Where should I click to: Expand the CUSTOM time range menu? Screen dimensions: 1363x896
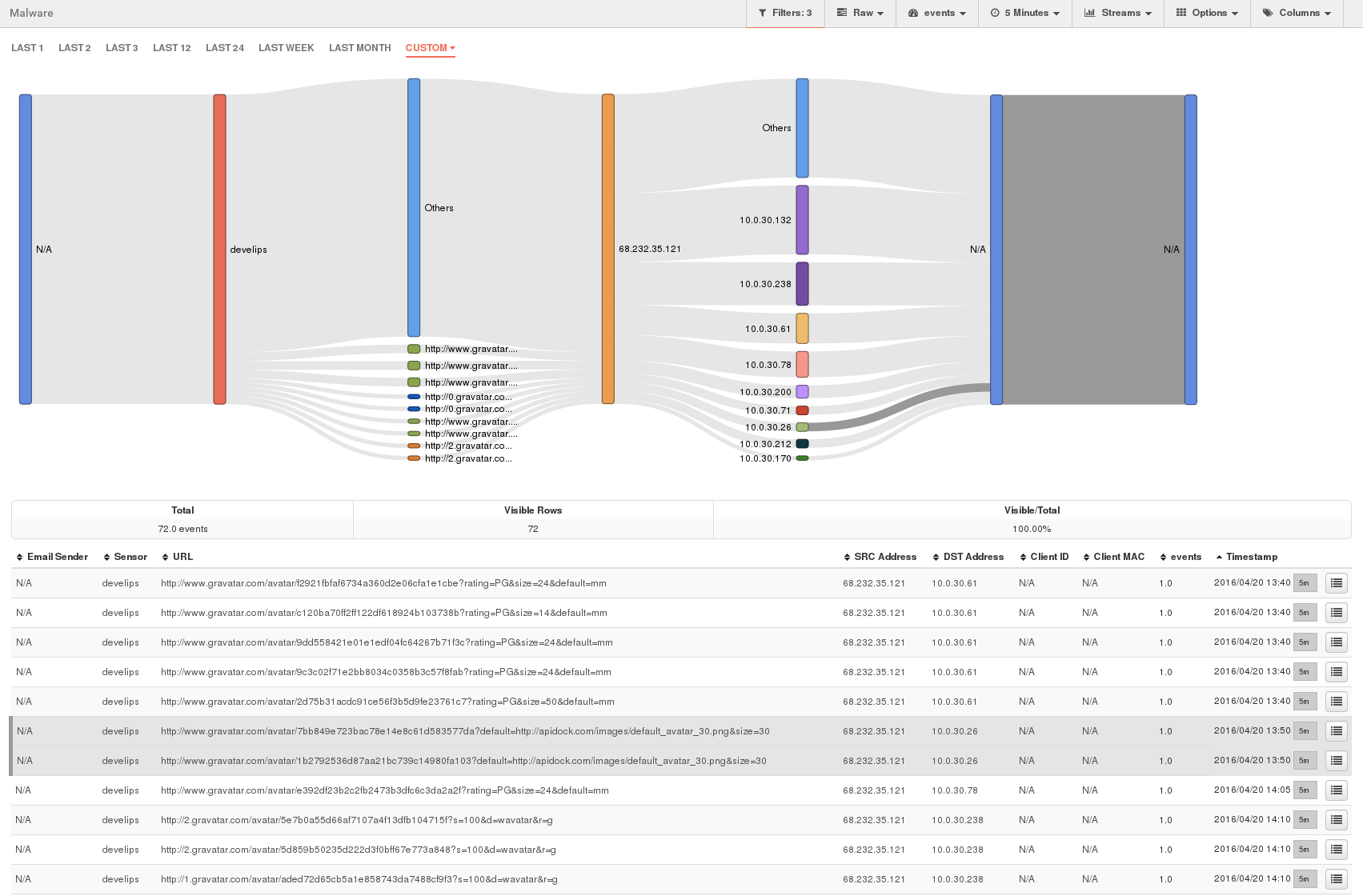point(430,48)
